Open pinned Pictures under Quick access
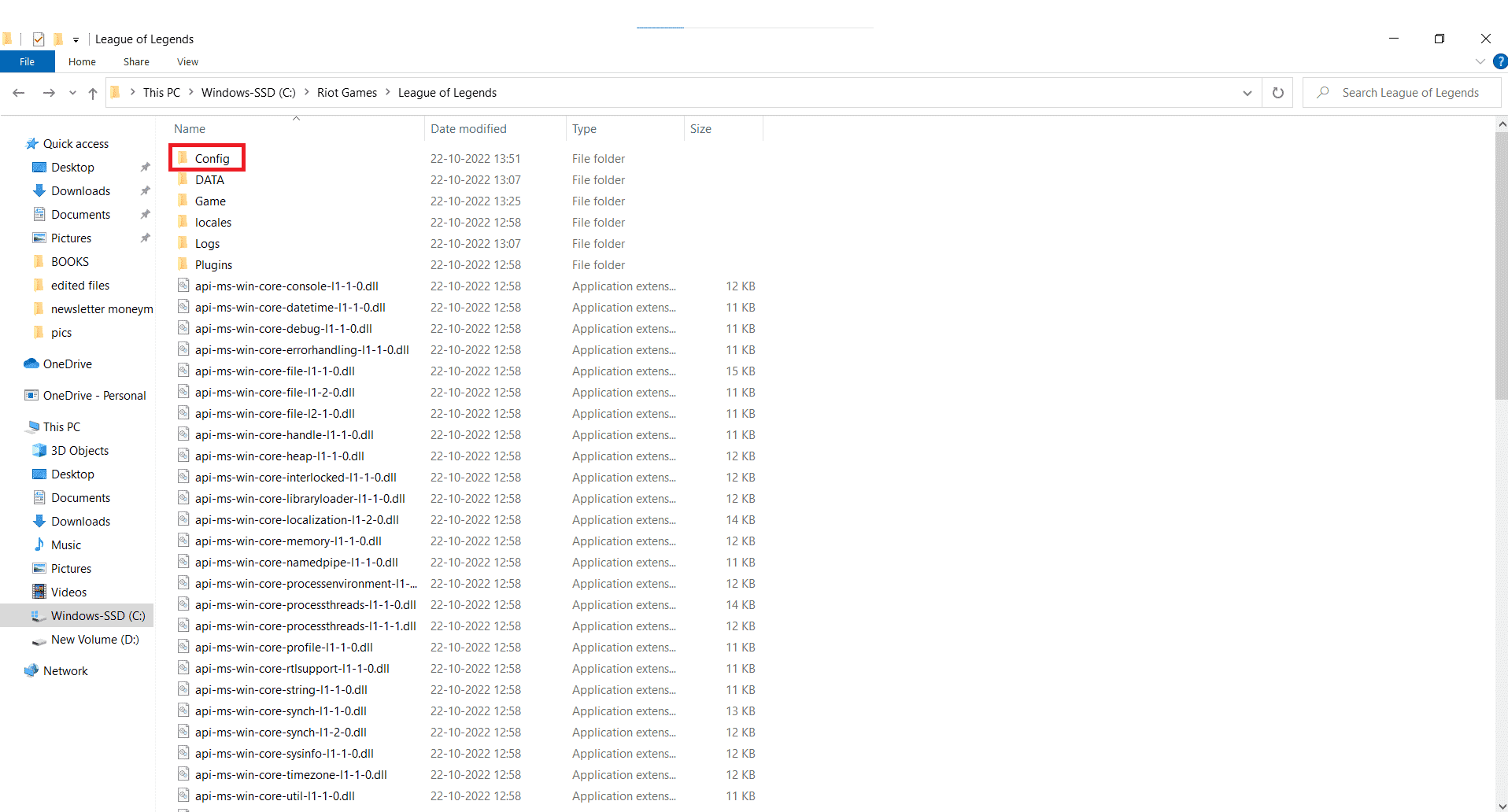 (x=71, y=238)
